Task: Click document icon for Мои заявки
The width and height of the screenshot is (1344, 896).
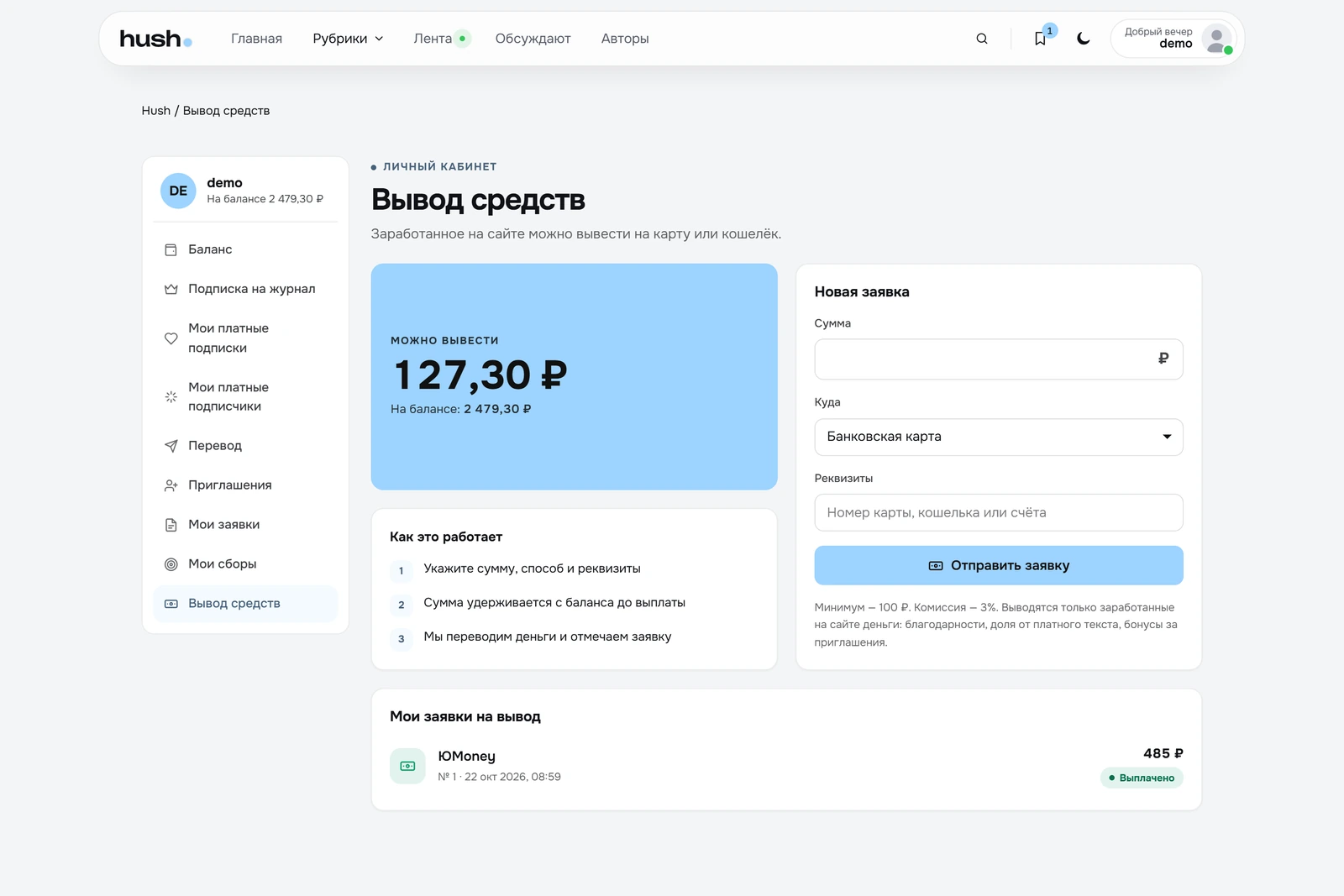Action: (x=171, y=525)
